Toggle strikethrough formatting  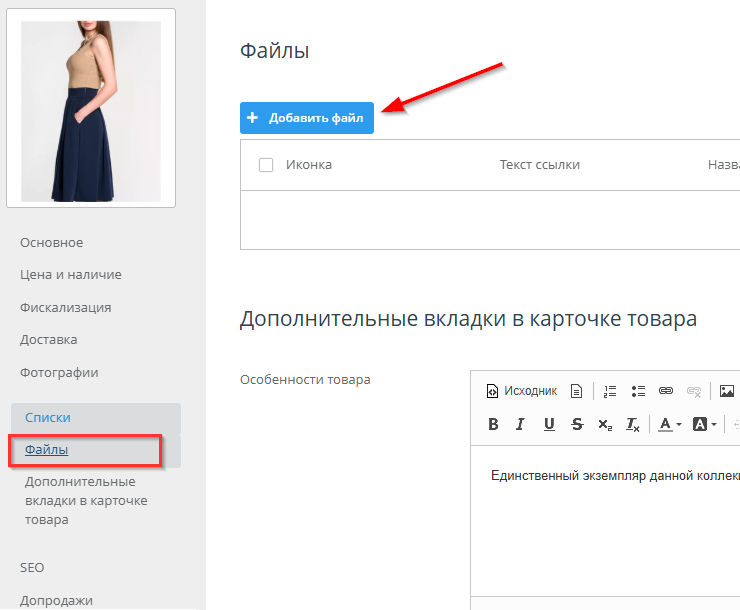point(577,424)
